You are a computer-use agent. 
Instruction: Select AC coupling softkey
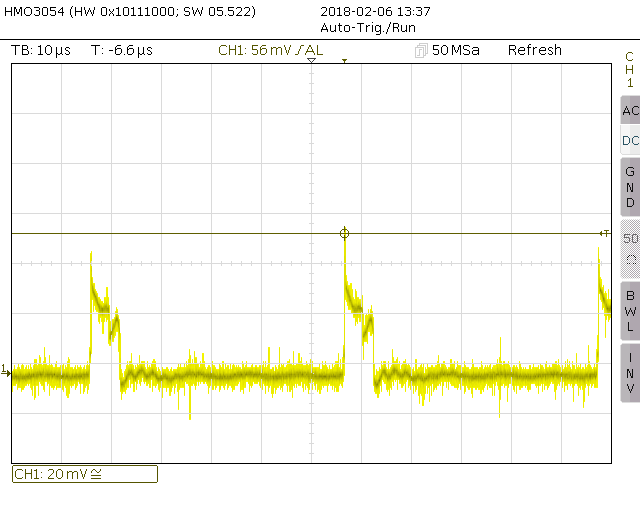pyautogui.click(x=630, y=110)
